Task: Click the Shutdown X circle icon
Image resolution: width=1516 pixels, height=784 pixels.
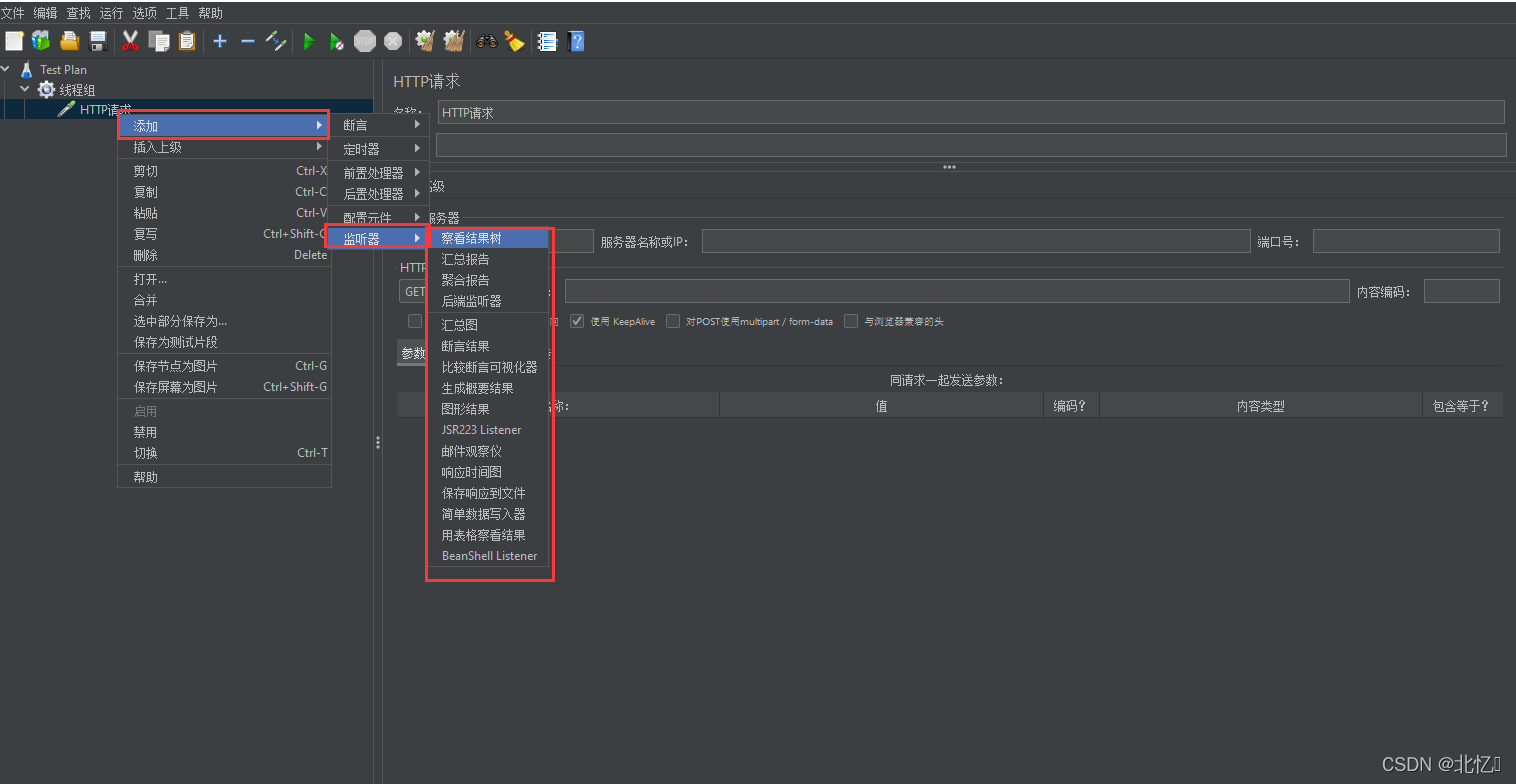Action: tap(393, 41)
